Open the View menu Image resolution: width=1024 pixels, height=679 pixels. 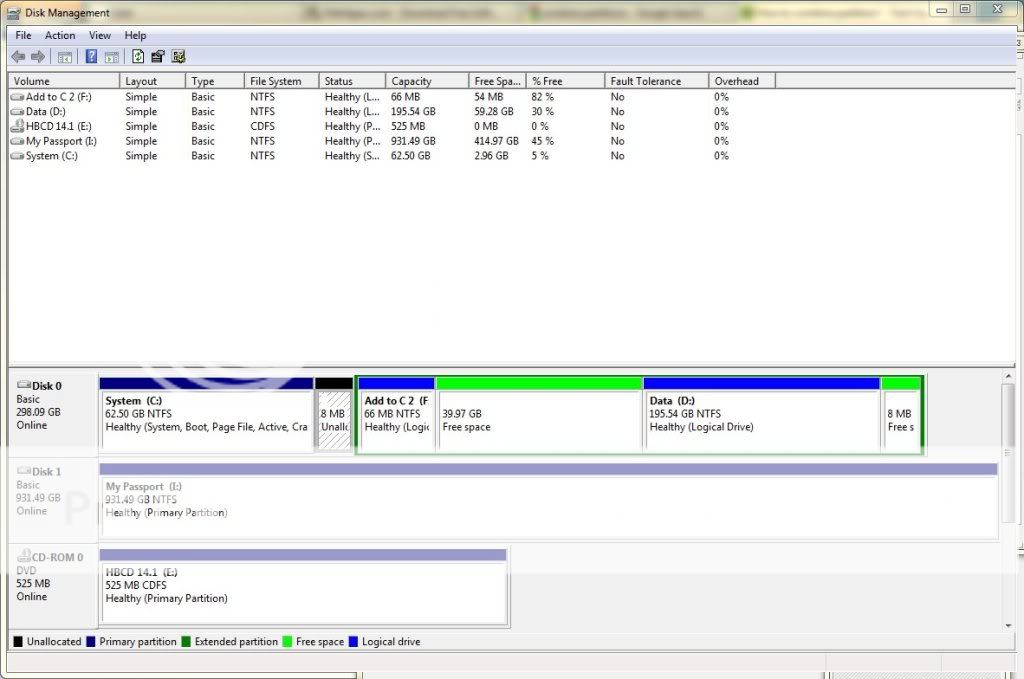point(100,36)
